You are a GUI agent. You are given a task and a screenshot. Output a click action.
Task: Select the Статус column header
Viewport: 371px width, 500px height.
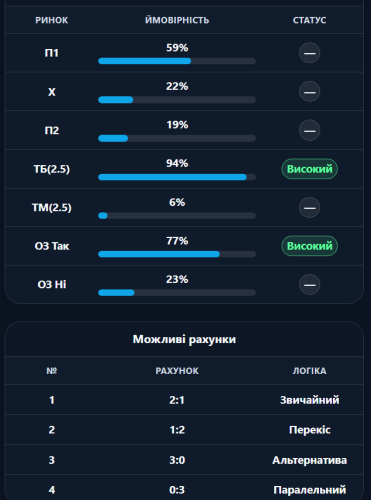(x=309, y=20)
